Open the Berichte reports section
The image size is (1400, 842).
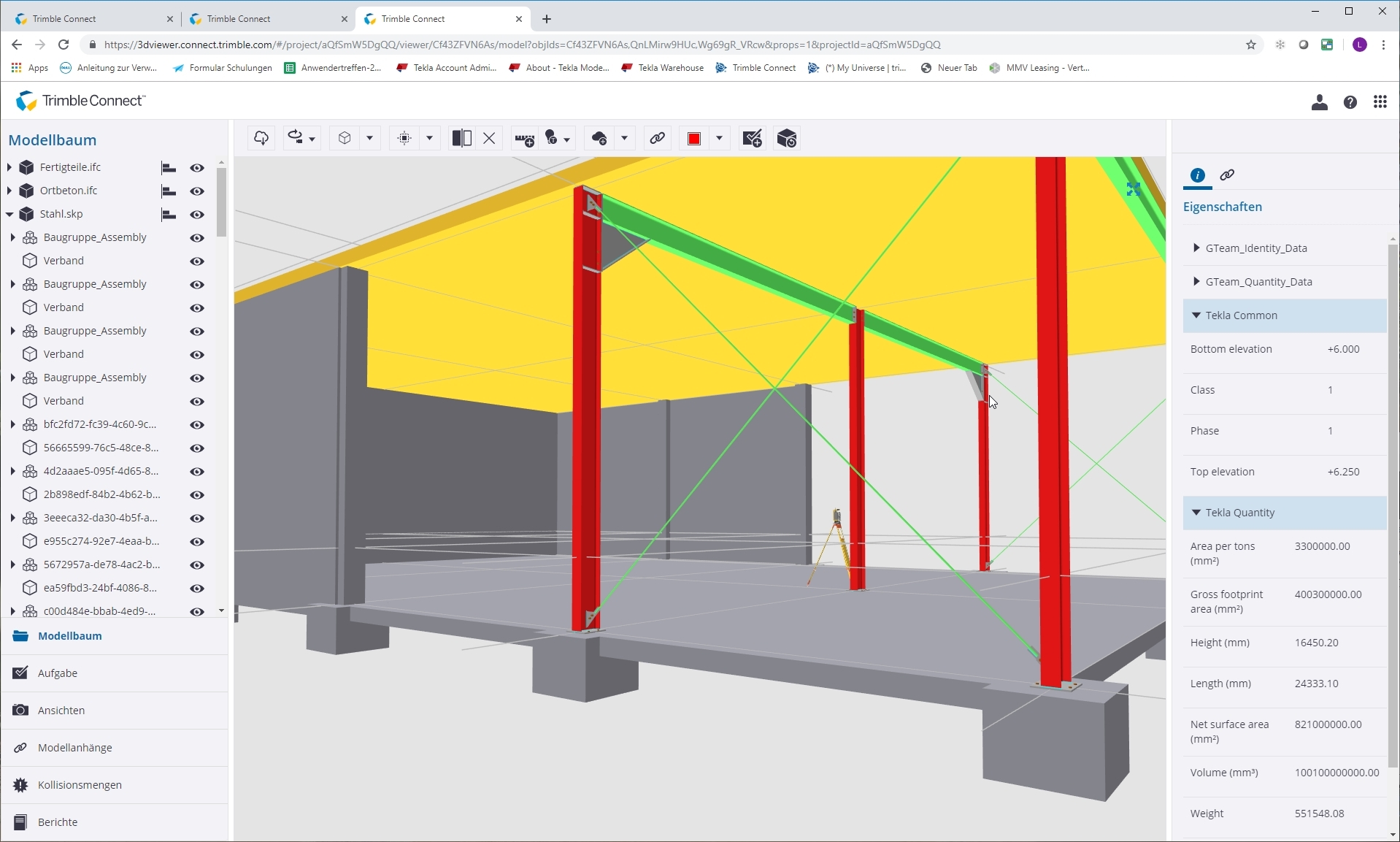(x=58, y=822)
